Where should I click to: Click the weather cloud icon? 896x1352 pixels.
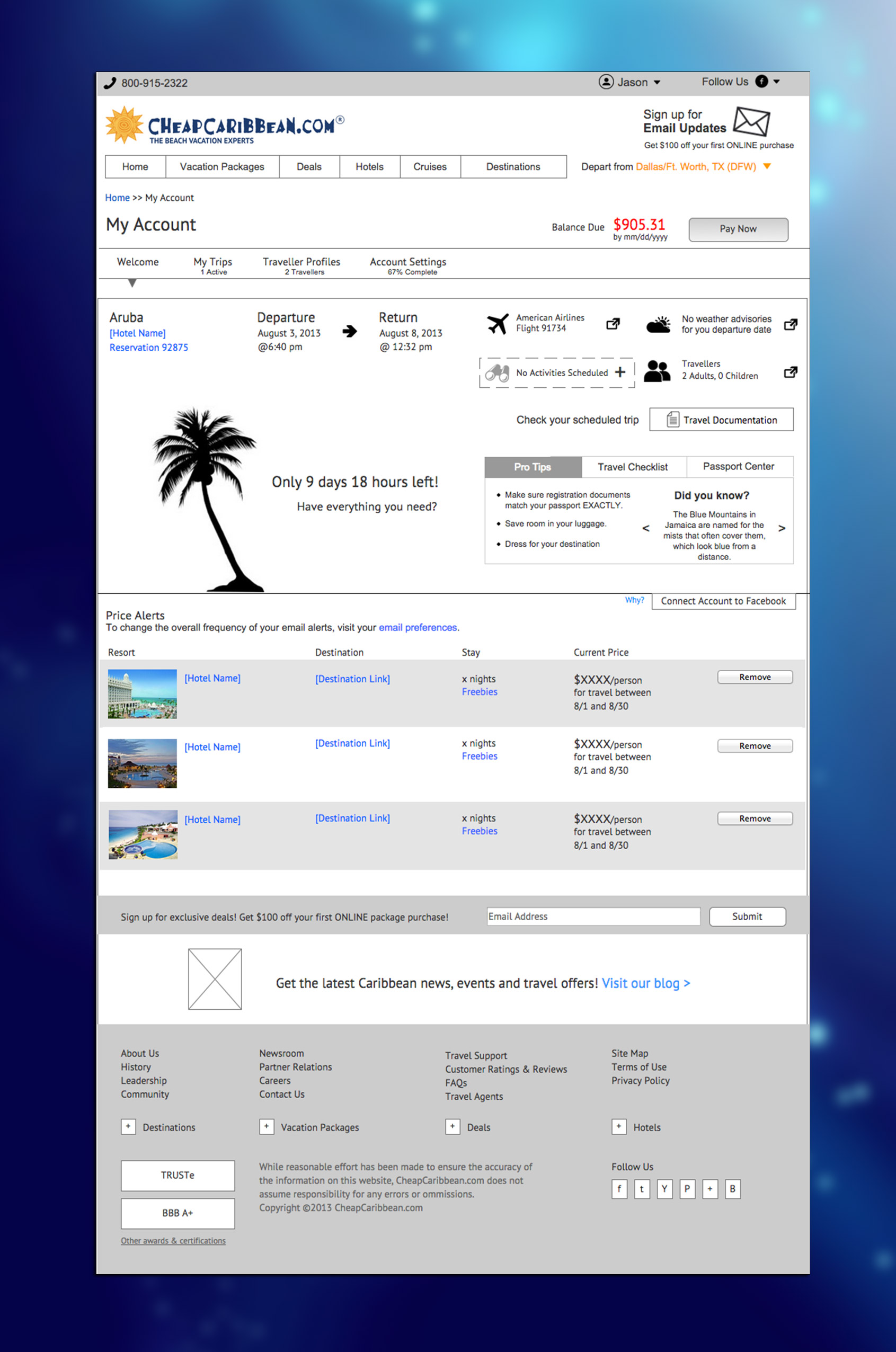pos(658,324)
